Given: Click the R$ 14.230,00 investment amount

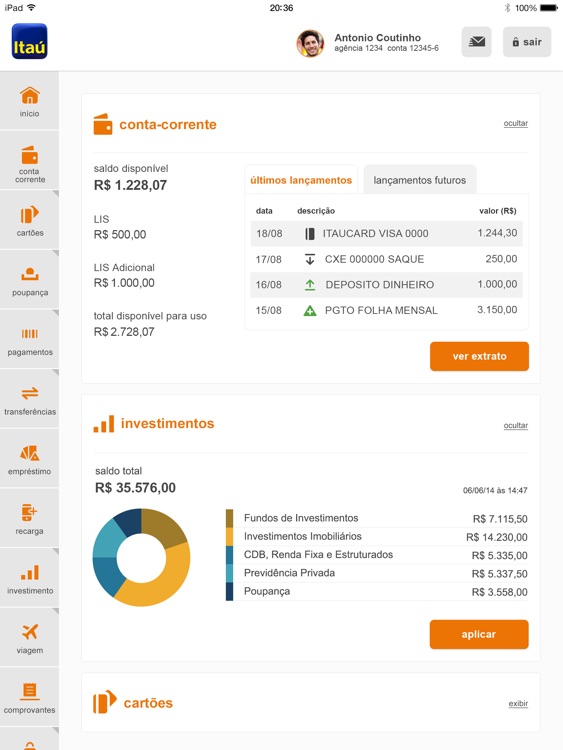Looking at the screenshot, I should [x=497, y=538].
